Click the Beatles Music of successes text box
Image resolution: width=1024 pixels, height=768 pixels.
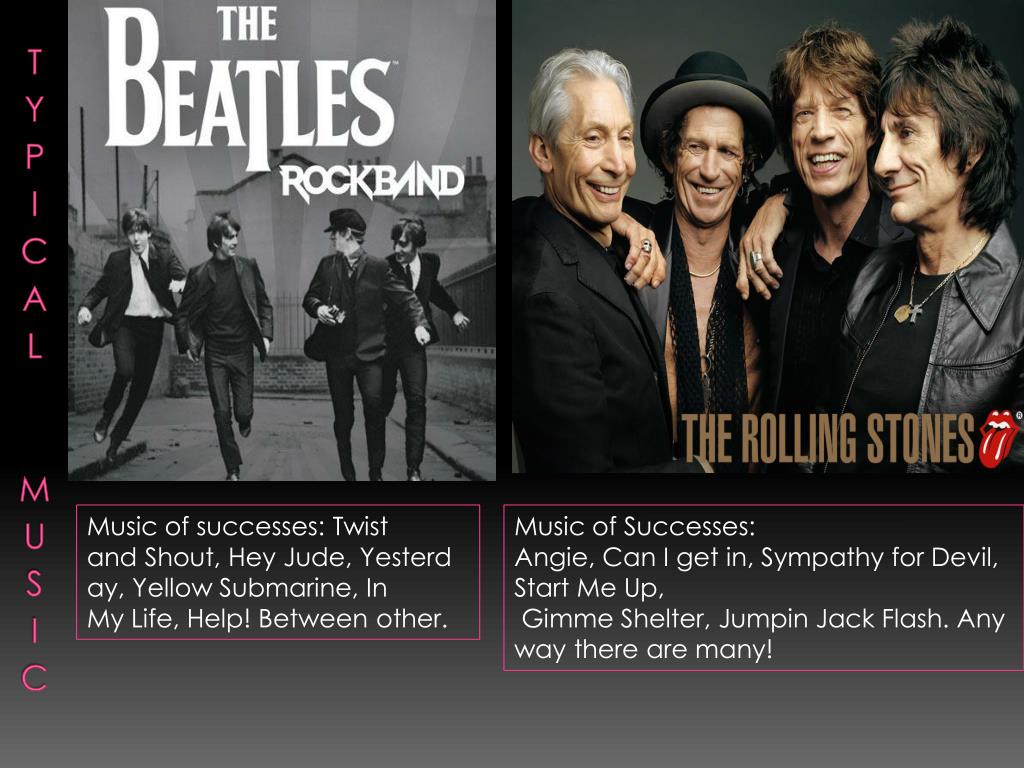point(278,572)
